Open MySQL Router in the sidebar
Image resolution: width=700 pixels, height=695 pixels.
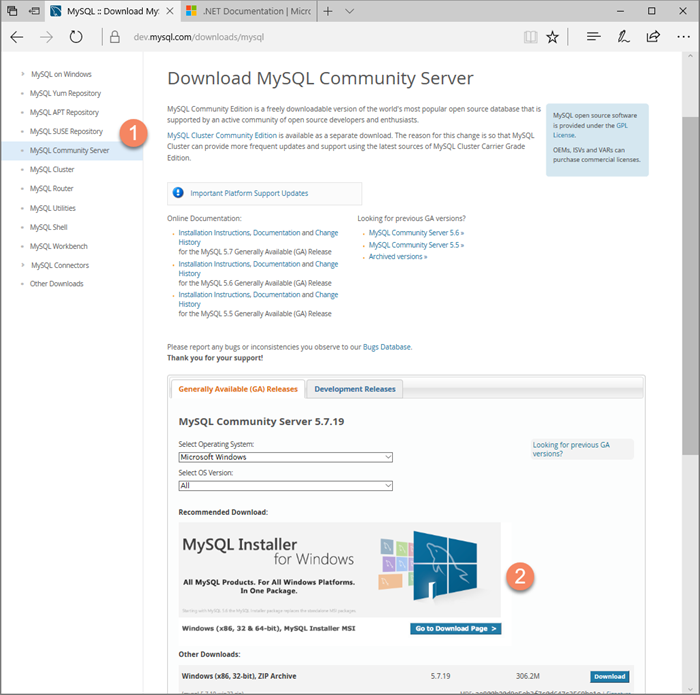click(51, 188)
